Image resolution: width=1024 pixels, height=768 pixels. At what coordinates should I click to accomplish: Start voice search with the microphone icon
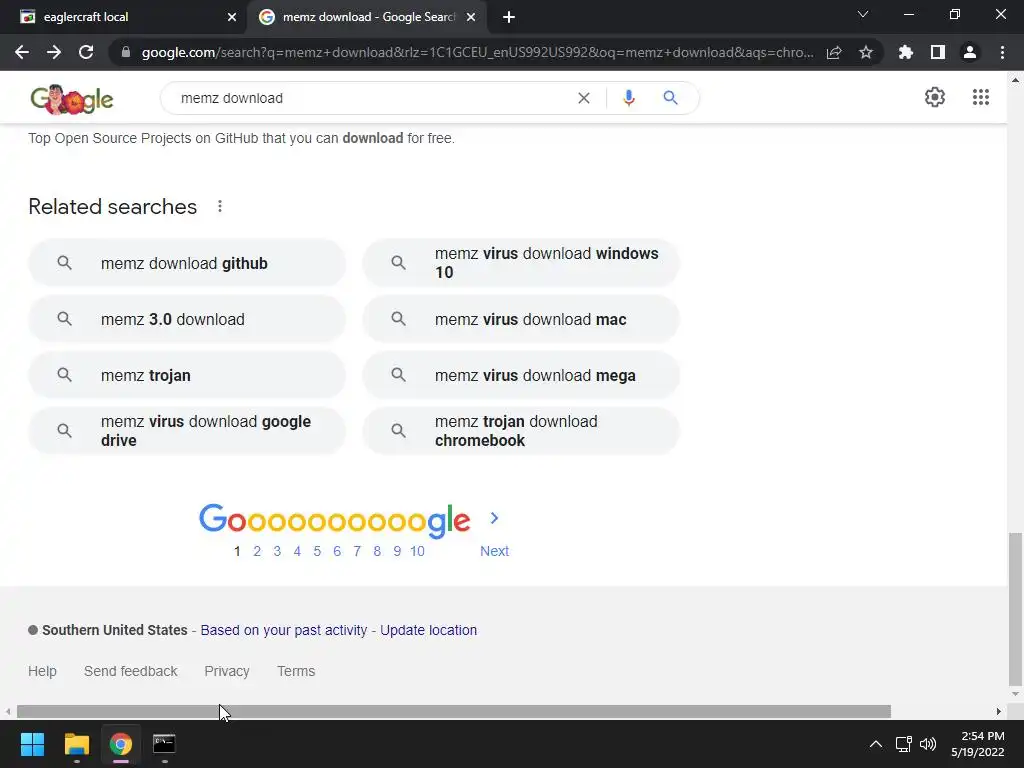[629, 98]
